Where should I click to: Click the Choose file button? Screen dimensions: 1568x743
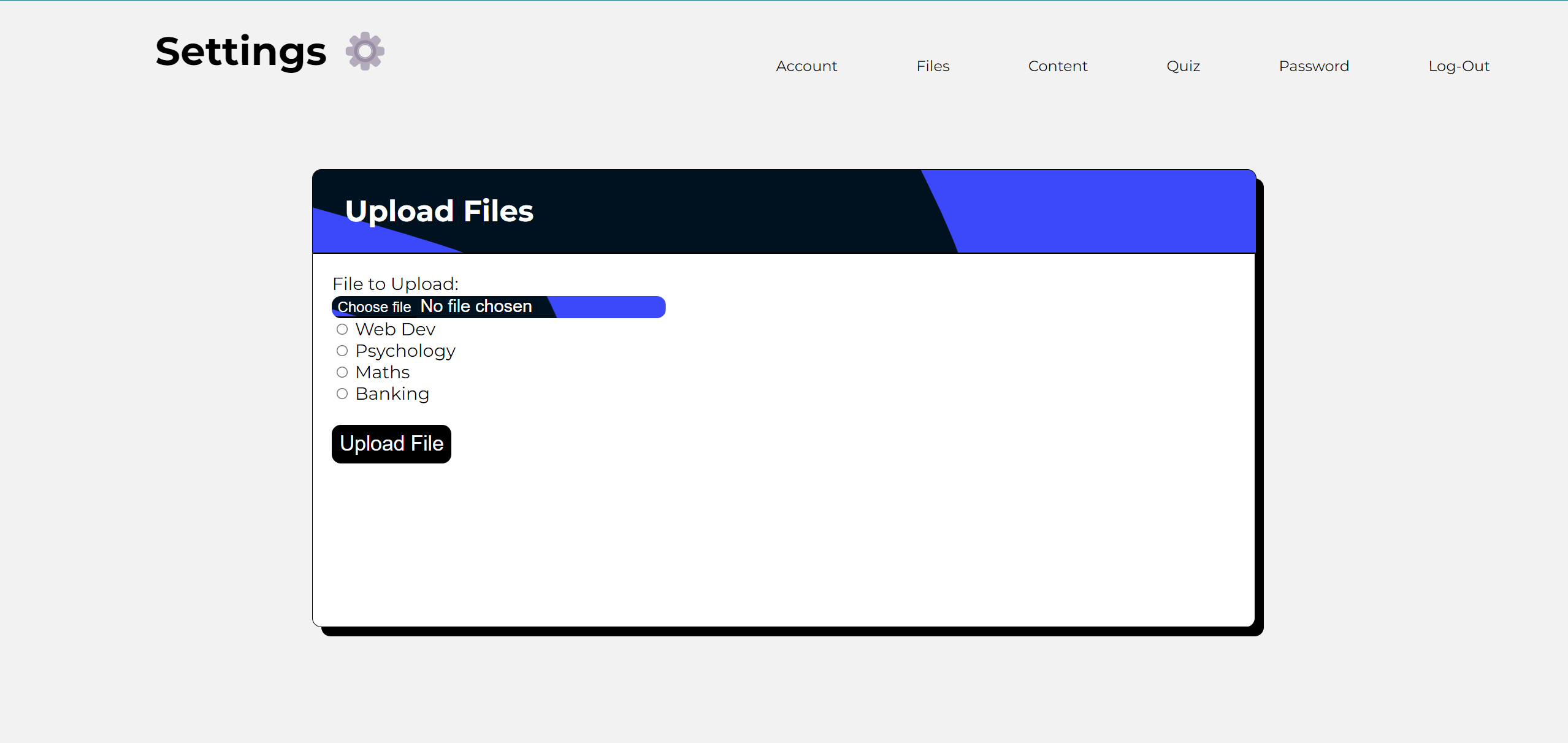click(374, 307)
